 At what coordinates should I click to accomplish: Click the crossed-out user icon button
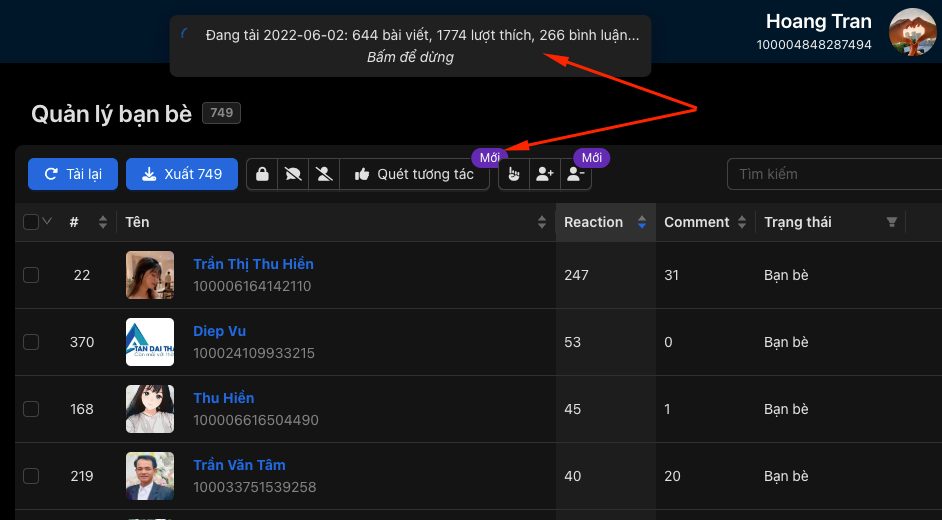click(x=324, y=174)
